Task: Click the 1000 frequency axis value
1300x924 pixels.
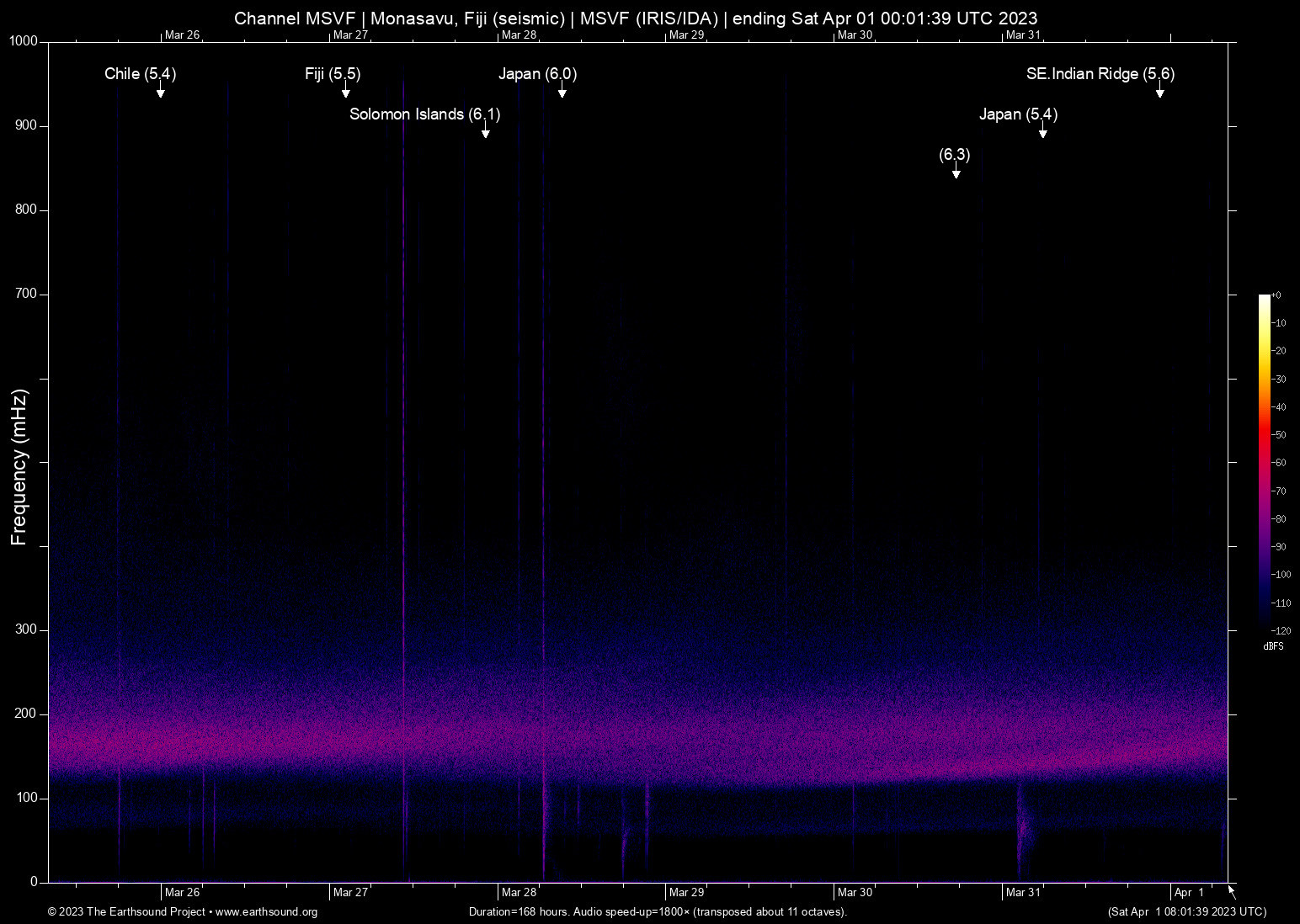Action: point(24,41)
